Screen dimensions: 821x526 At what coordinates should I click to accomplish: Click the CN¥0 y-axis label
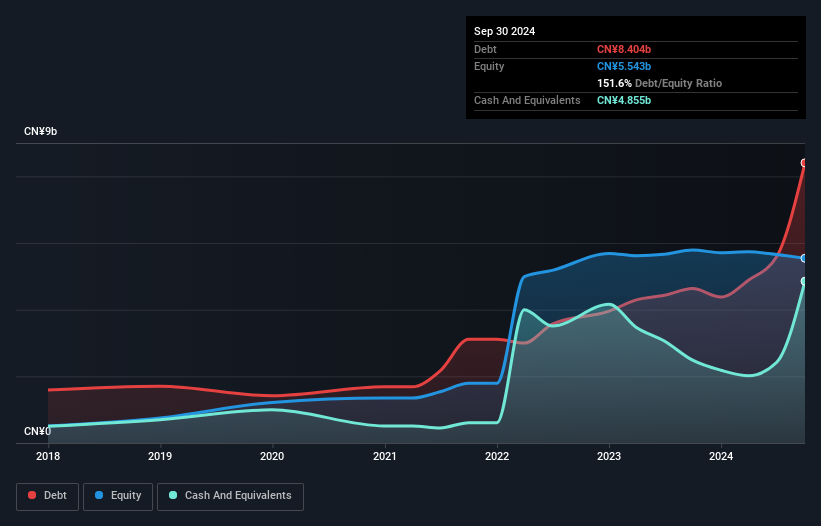tap(37, 431)
